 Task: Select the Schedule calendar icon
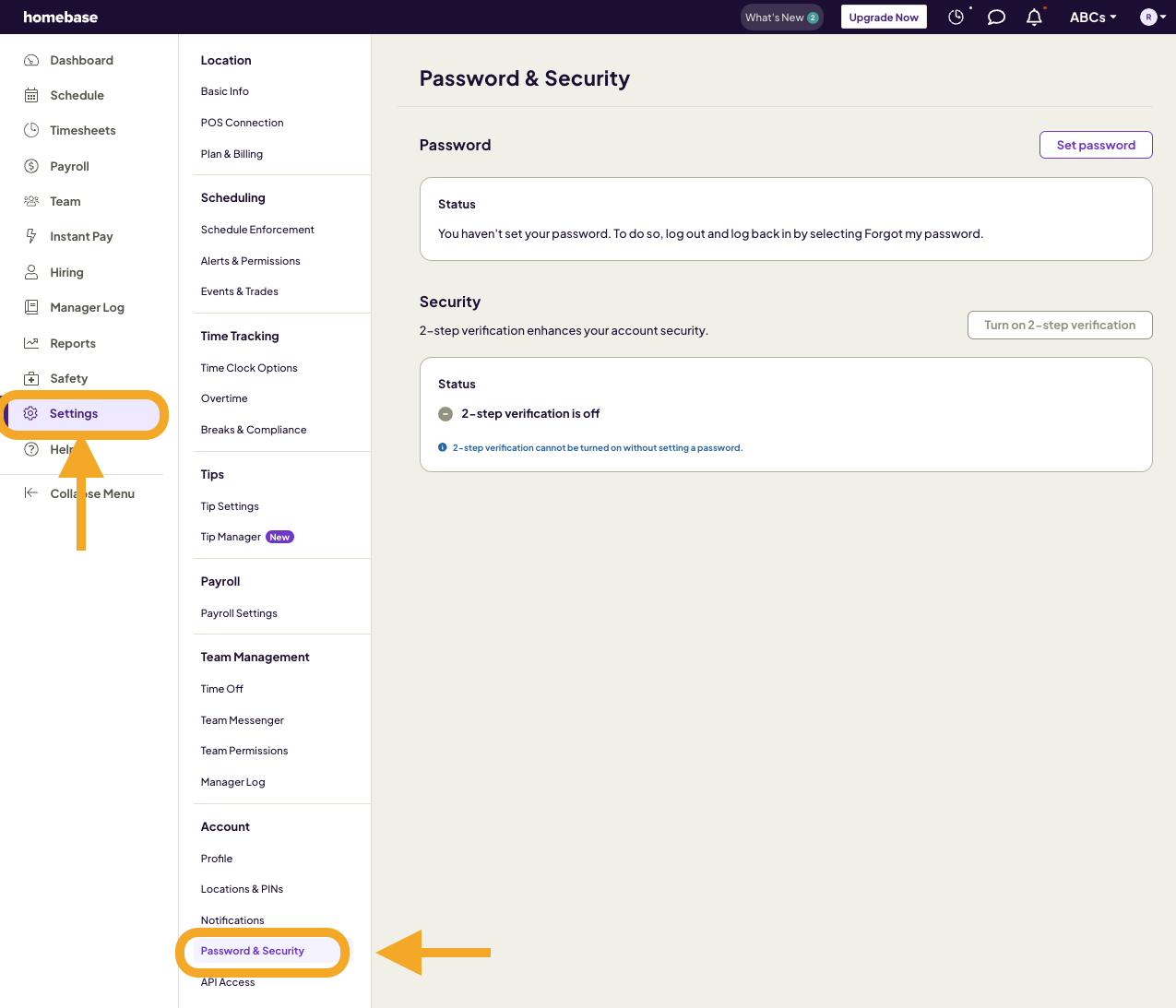[x=33, y=94]
